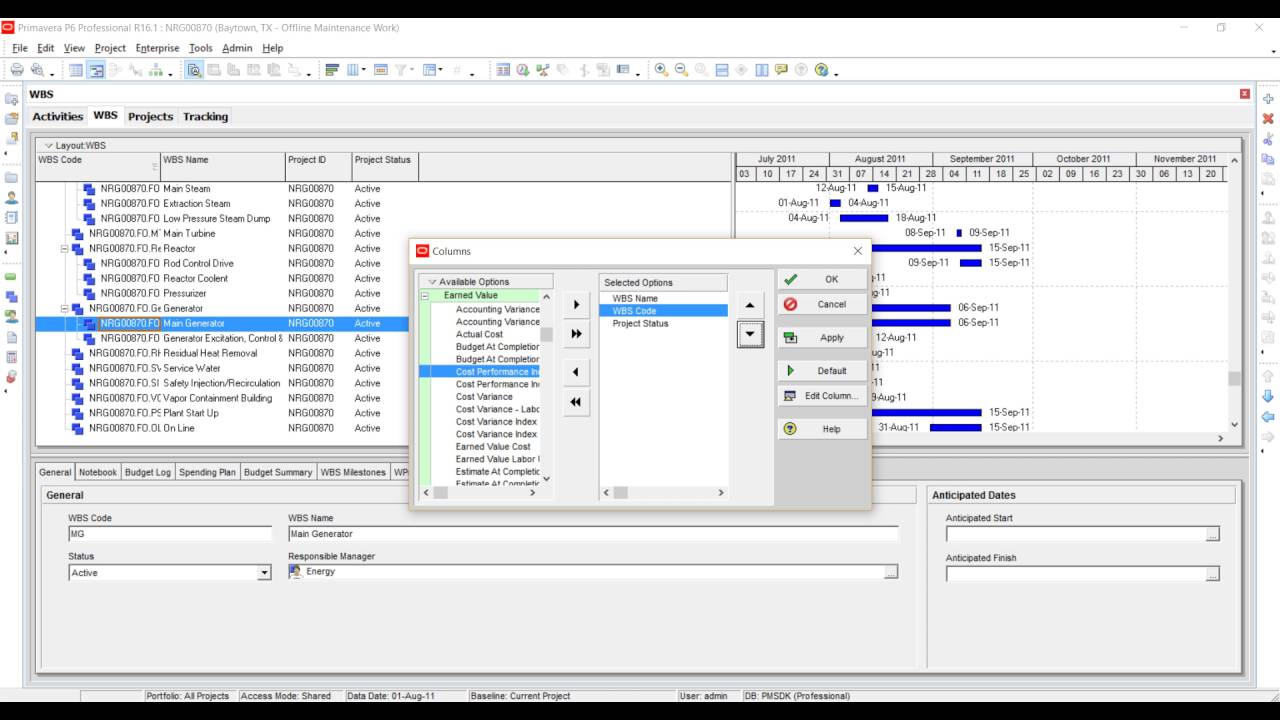This screenshot has width=1280, height=720.
Task: Click the Available Options vertical scrollbar thumb
Action: click(547, 334)
